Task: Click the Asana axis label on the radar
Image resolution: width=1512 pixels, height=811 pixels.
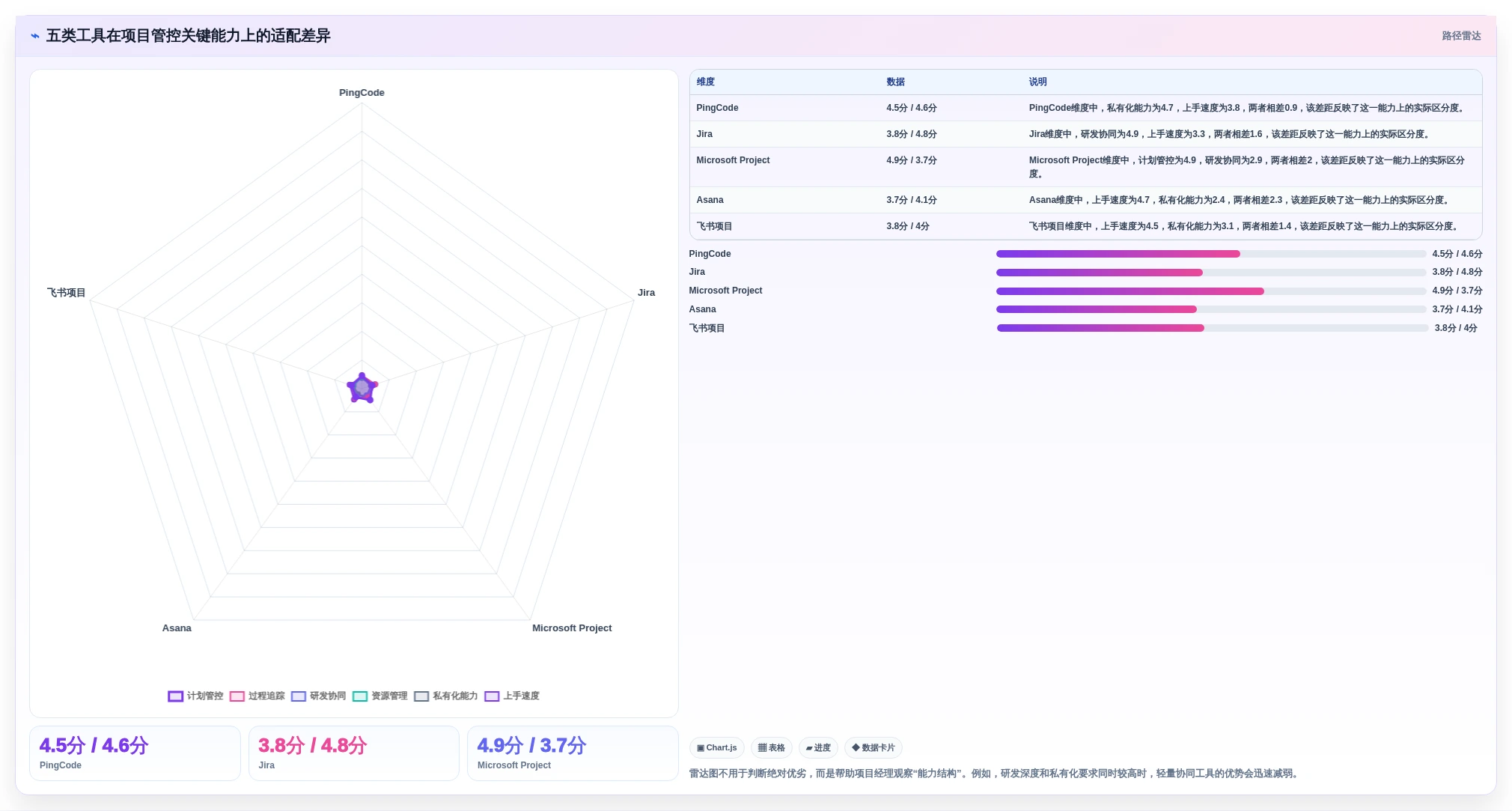Action: point(177,628)
